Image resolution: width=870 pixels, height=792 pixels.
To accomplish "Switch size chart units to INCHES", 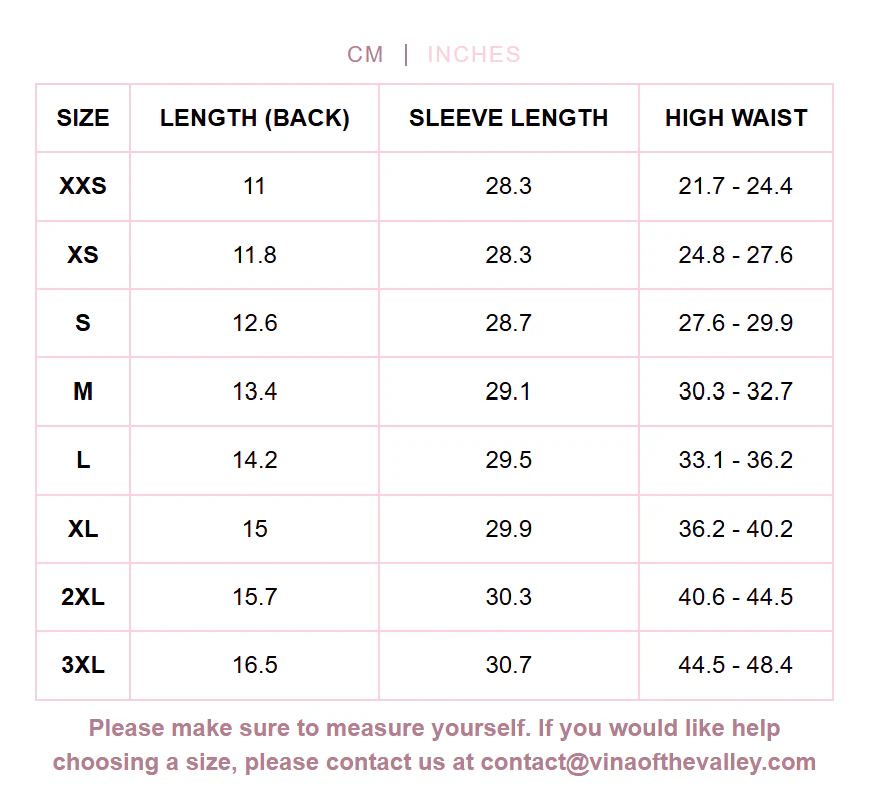I will coord(474,54).
